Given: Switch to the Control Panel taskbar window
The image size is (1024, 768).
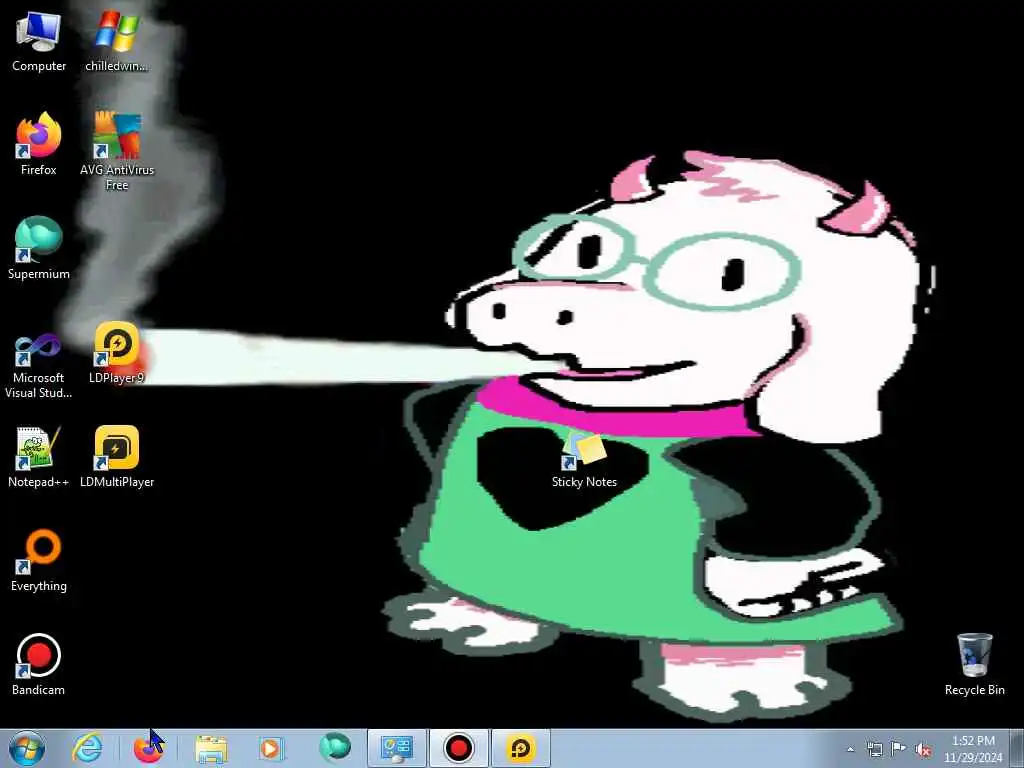Looking at the screenshot, I should point(396,748).
